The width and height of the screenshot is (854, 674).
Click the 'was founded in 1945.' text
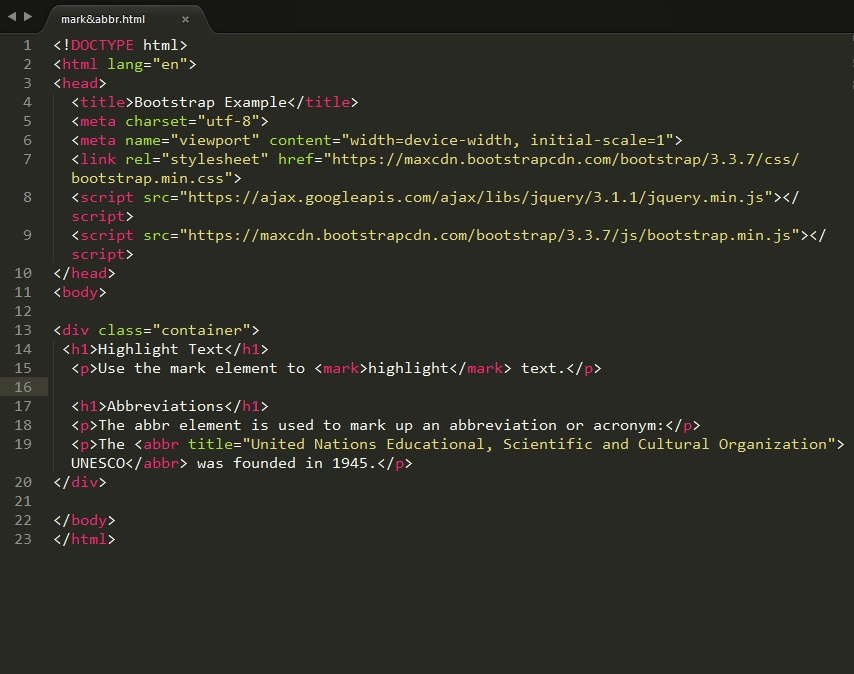point(286,463)
